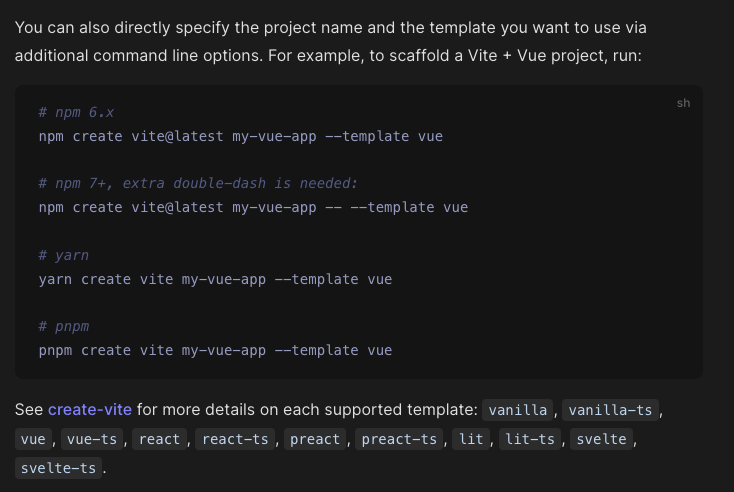Click the "# pnpm" comment in code block
The image size is (734, 492).
click(64, 327)
